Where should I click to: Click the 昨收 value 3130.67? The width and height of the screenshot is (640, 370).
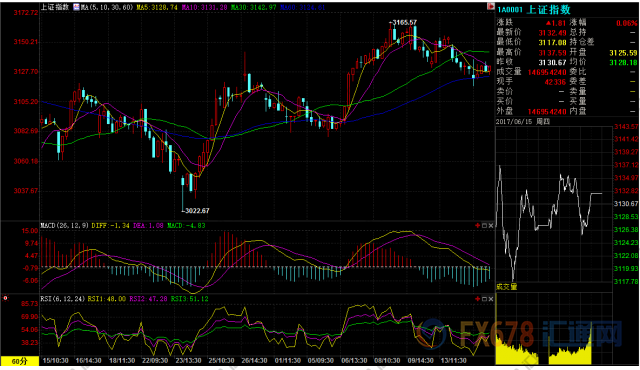point(552,62)
